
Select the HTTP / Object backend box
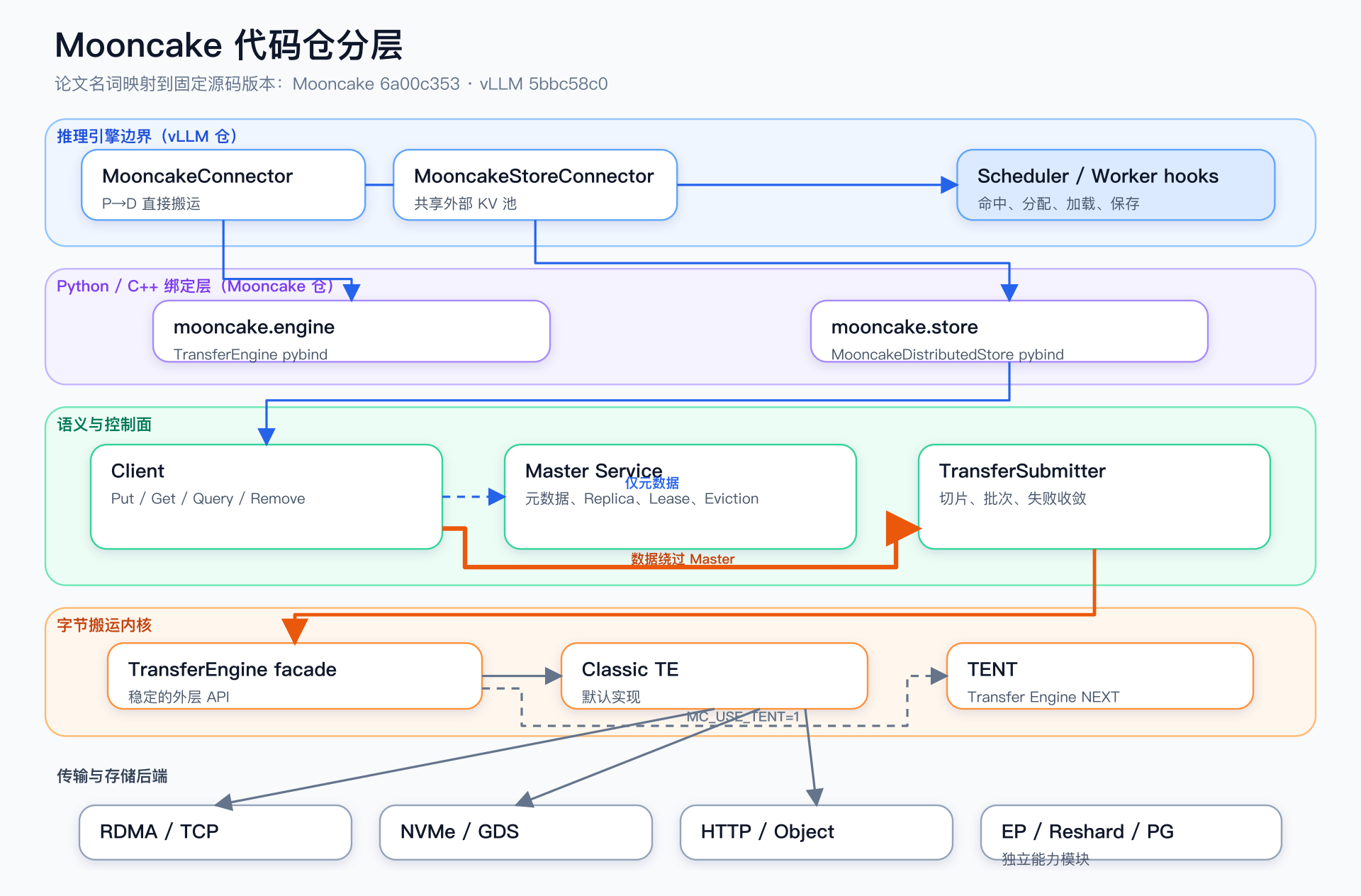pos(817,832)
